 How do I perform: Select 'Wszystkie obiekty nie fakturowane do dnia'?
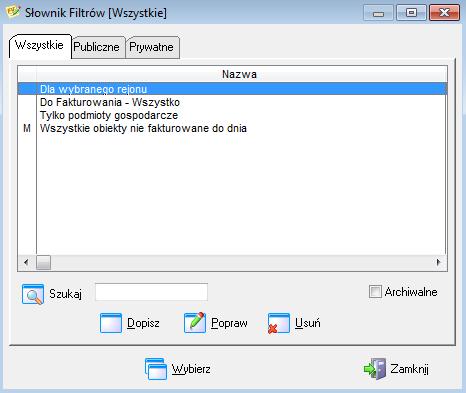232,128
